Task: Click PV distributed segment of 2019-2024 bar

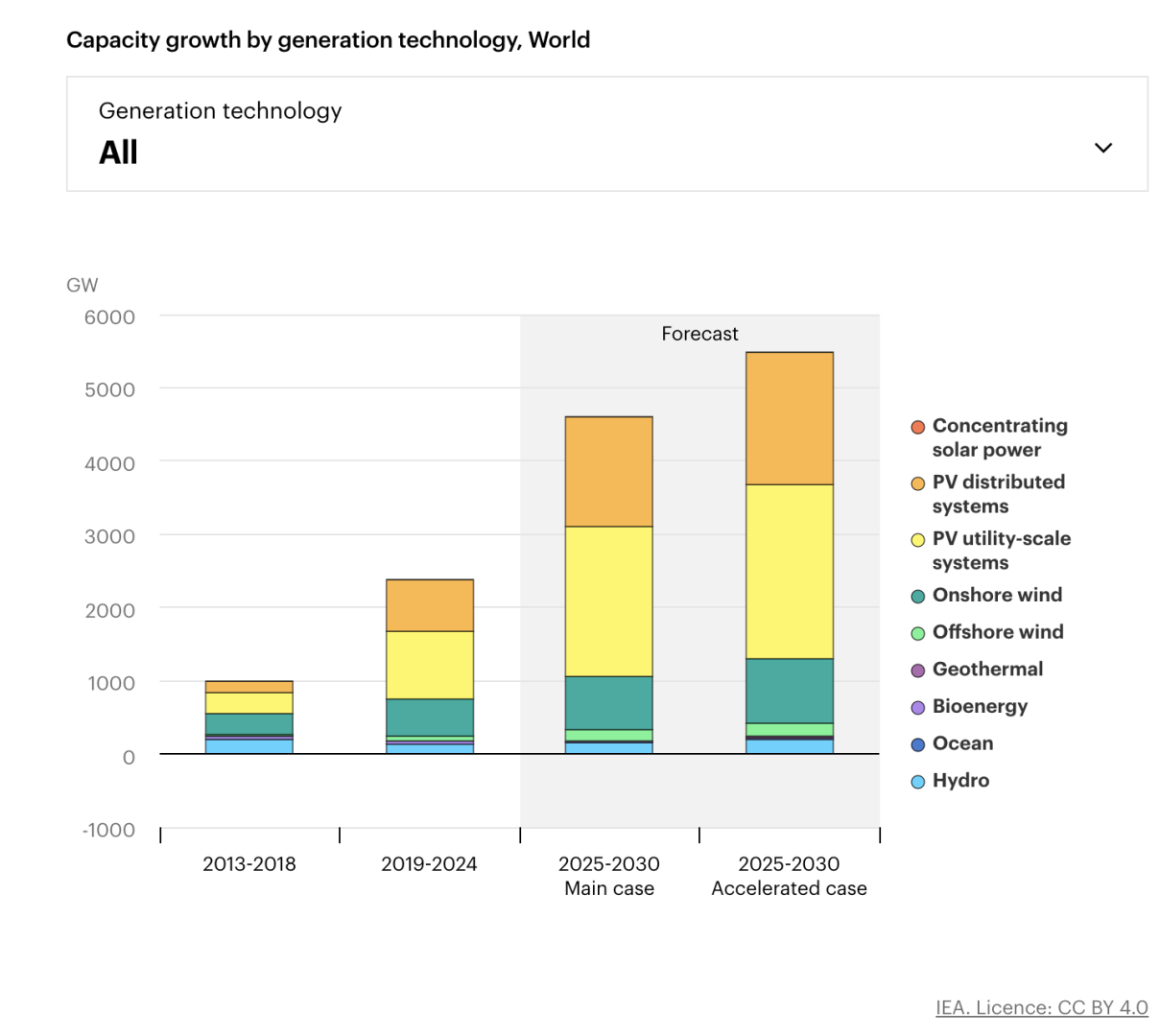Action: [430, 605]
